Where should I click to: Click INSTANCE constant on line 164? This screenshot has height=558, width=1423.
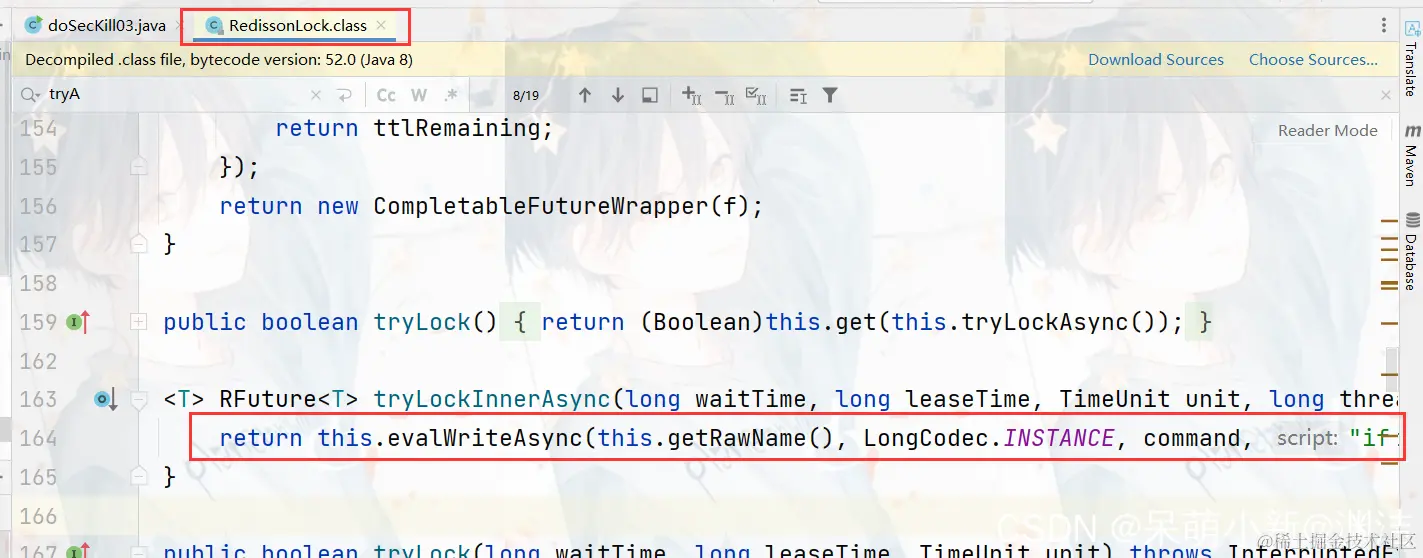coord(1059,438)
